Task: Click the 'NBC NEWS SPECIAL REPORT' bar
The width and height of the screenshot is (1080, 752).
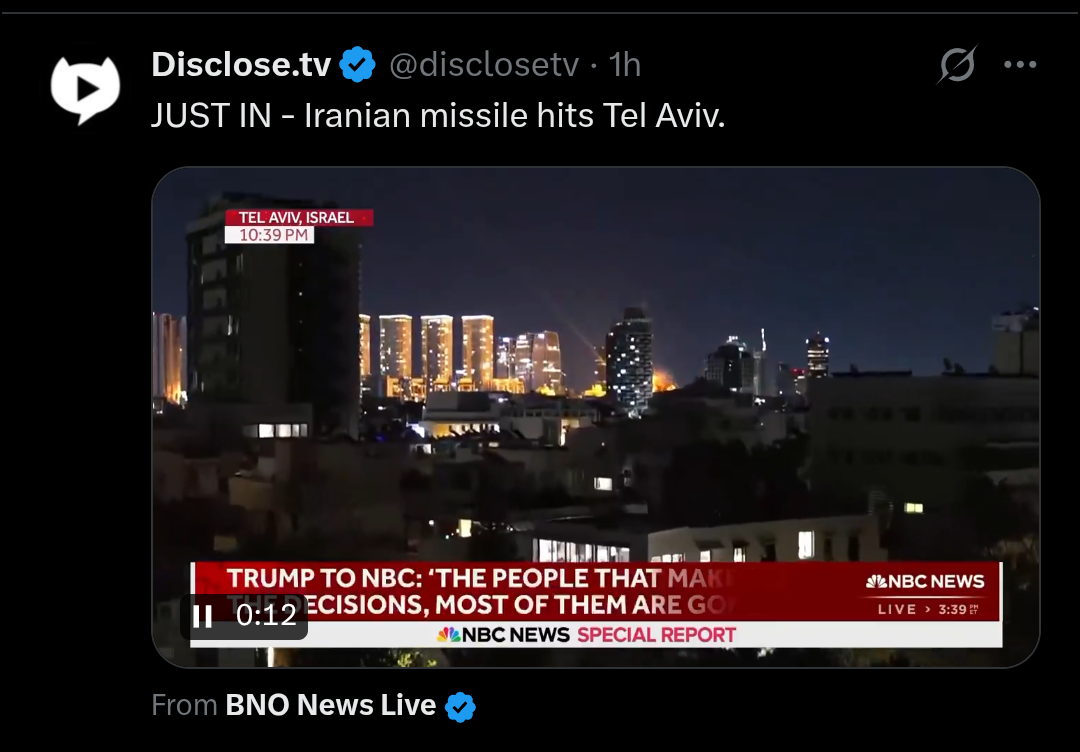Action: 586,634
